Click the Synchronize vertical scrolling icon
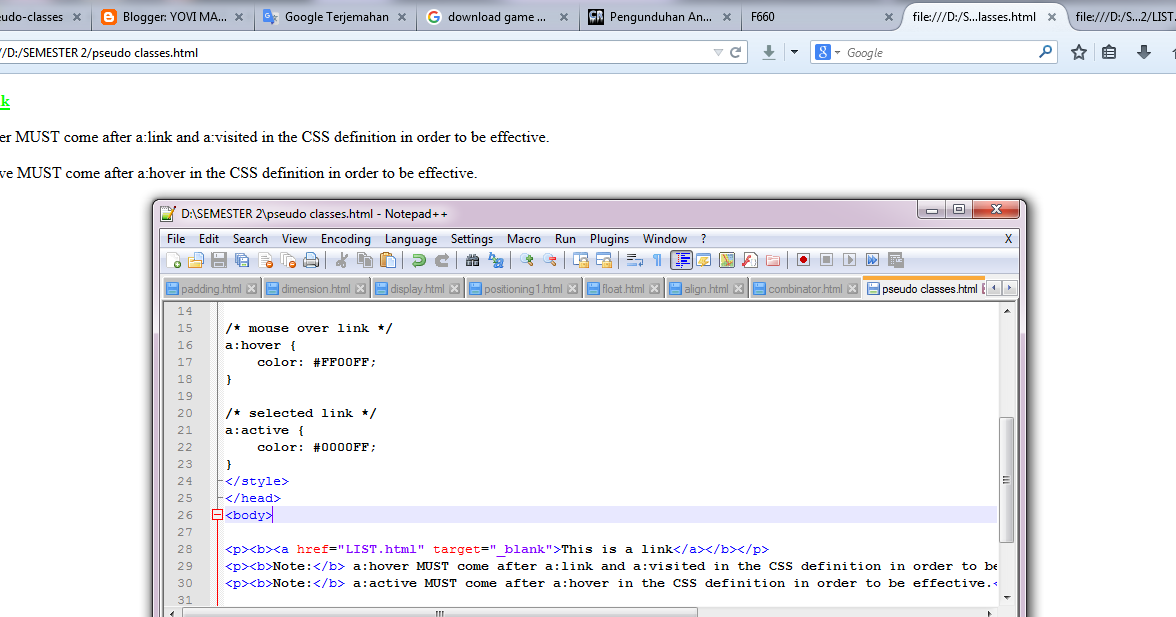Viewport: 1176px width, 617px height. pyautogui.click(x=580, y=260)
